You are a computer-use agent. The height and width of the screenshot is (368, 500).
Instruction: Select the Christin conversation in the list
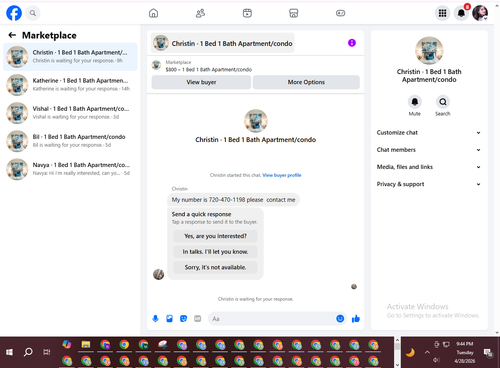point(70,57)
